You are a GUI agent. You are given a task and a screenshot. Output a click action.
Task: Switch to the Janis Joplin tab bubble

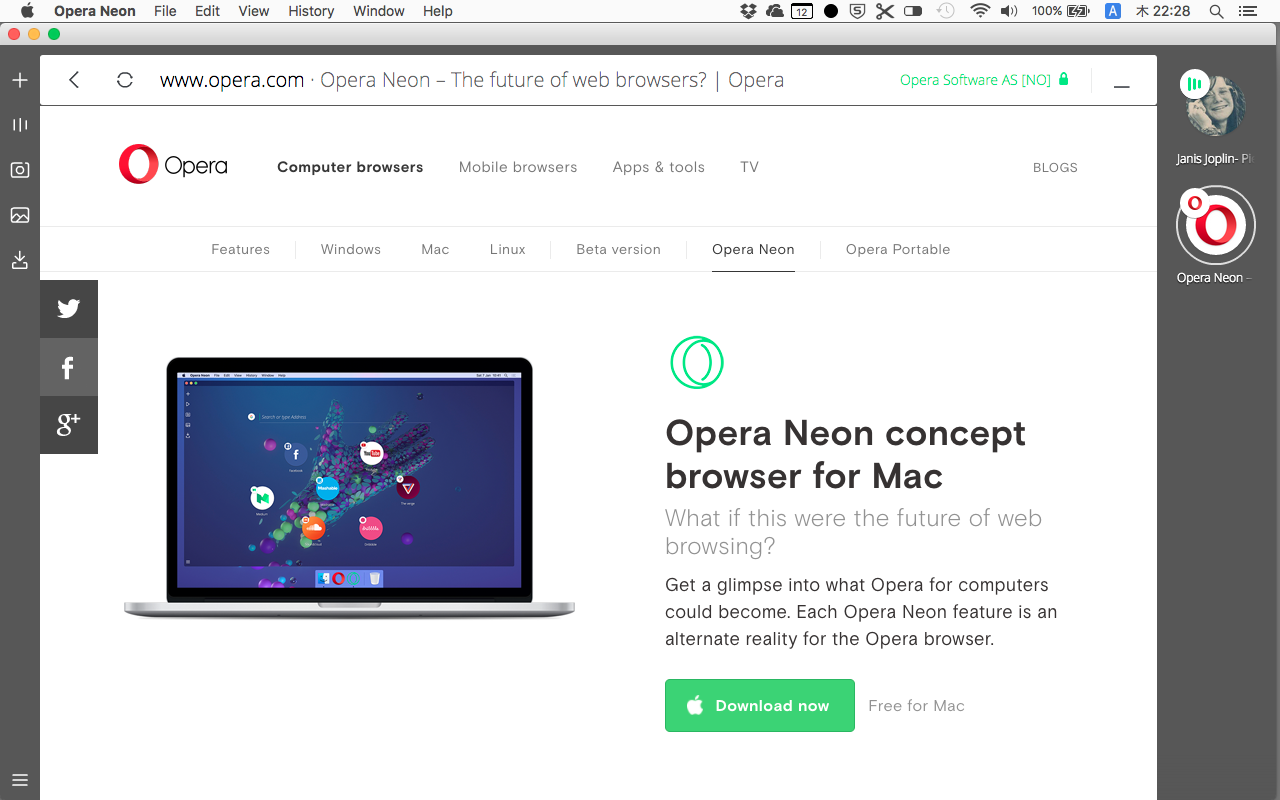pos(1215,105)
